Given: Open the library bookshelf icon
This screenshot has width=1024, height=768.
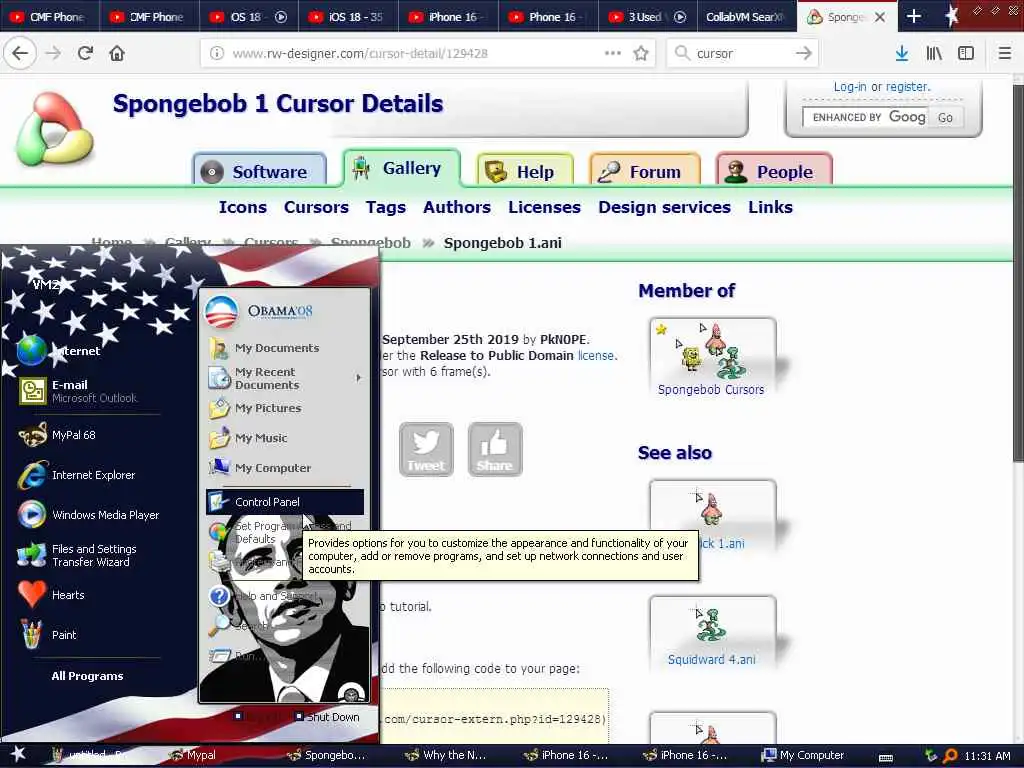Looking at the screenshot, I should pos(934,53).
